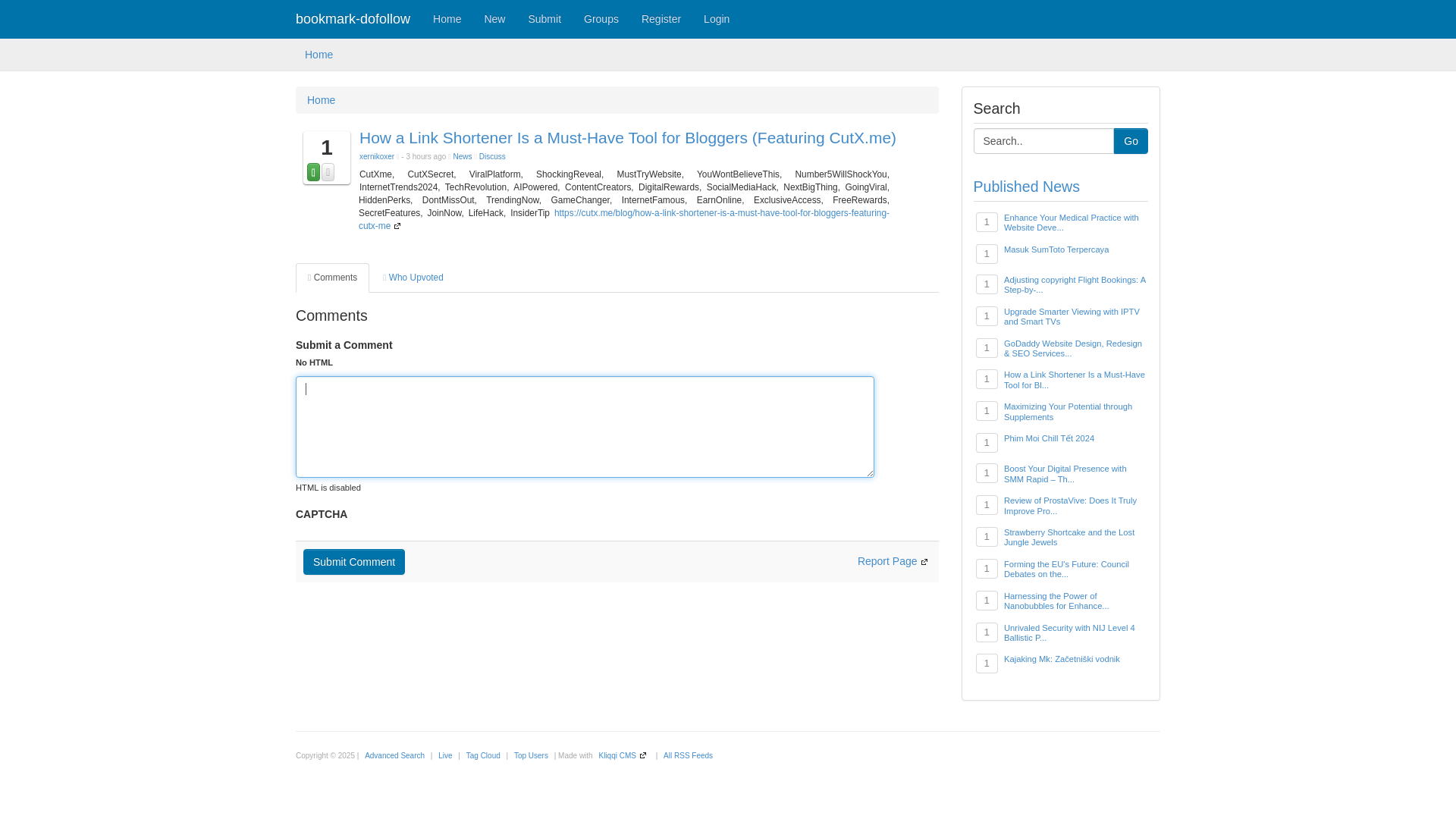Viewport: 1456px width, 819px height.
Task: Open the Groups nav menu item
Action: pyautogui.click(x=601, y=19)
